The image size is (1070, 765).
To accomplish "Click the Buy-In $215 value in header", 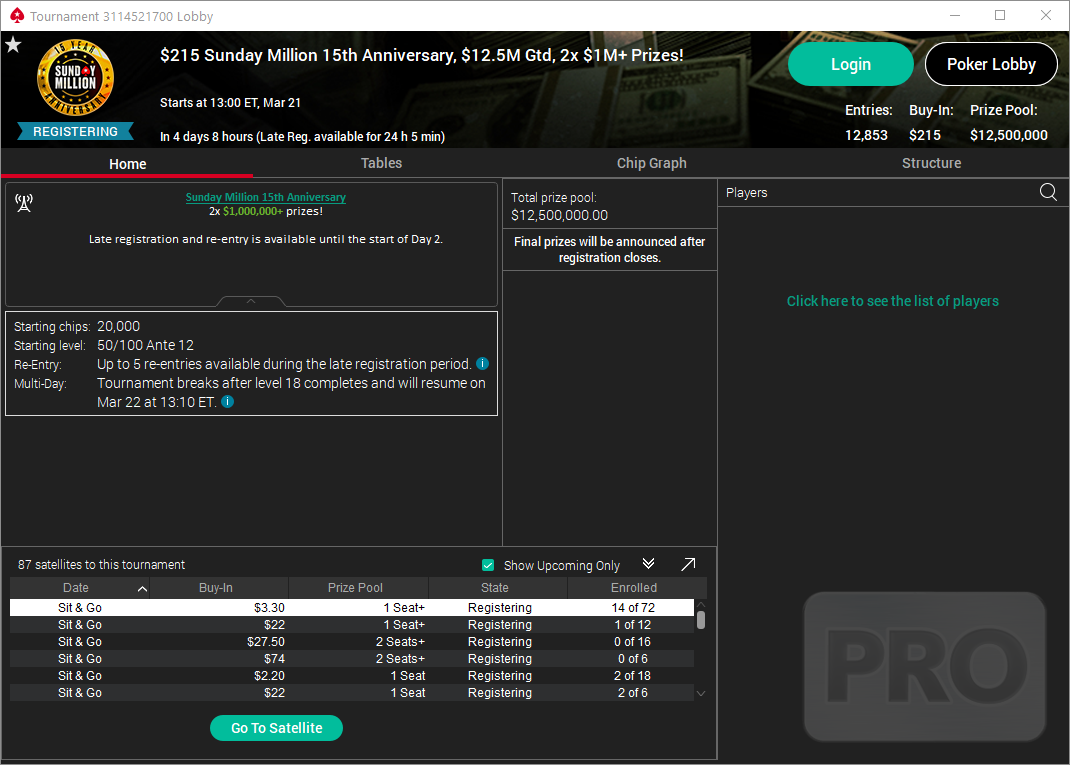I will pos(925,135).
